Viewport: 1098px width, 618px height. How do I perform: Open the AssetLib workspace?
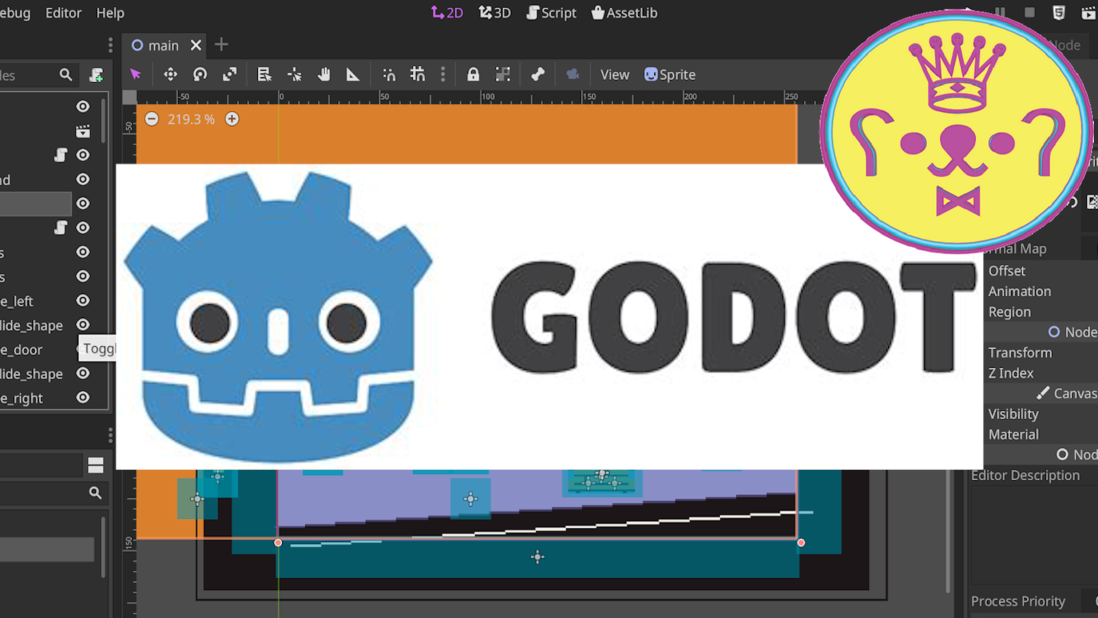(x=624, y=13)
